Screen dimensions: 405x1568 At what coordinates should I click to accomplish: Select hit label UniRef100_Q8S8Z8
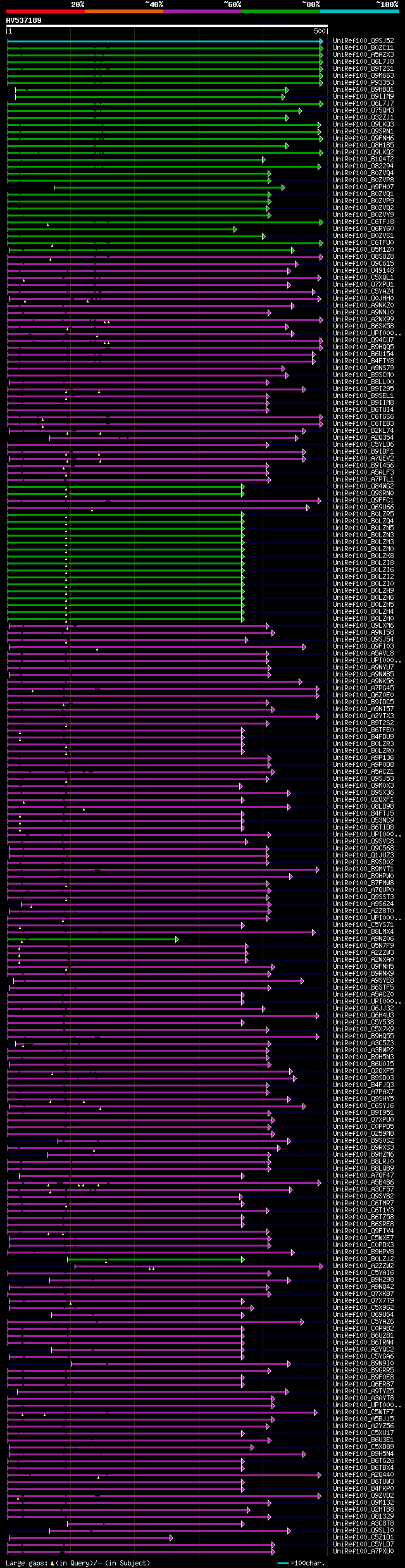point(363,257)
